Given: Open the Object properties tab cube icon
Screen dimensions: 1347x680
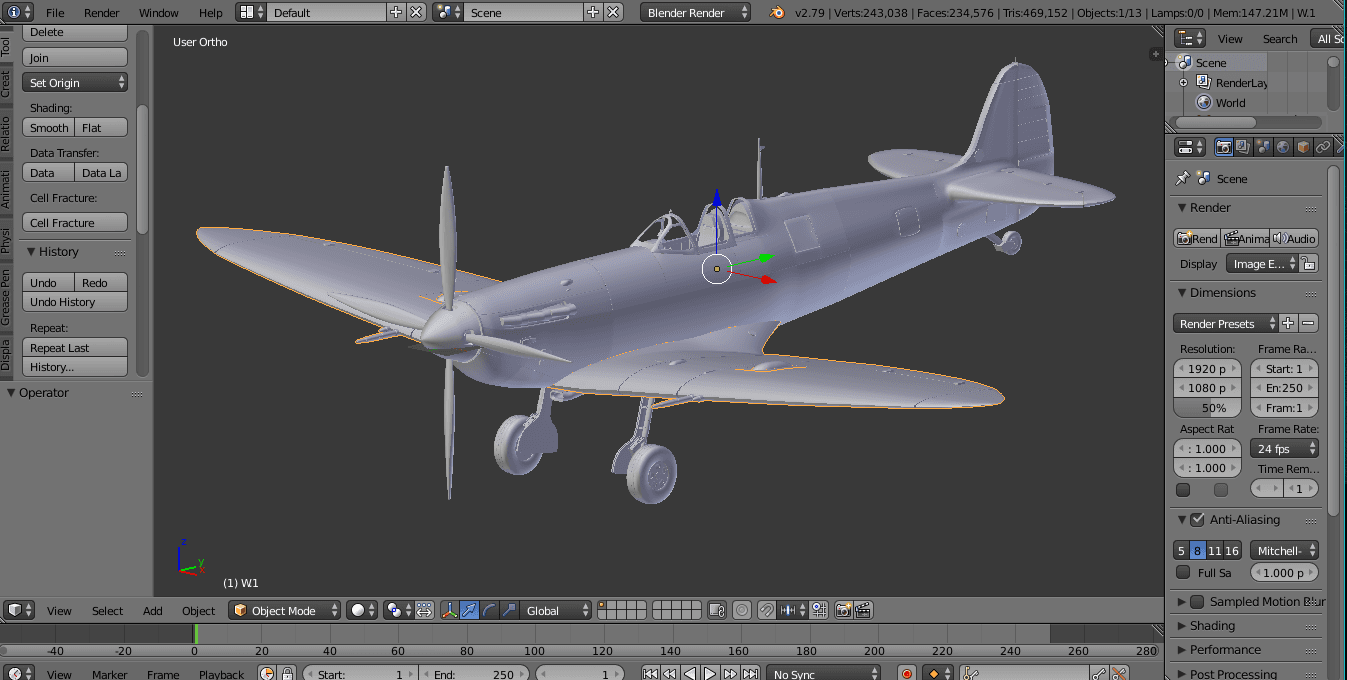Looking at the screenshot, I should pyautogui.click(x=1303, y=147).
